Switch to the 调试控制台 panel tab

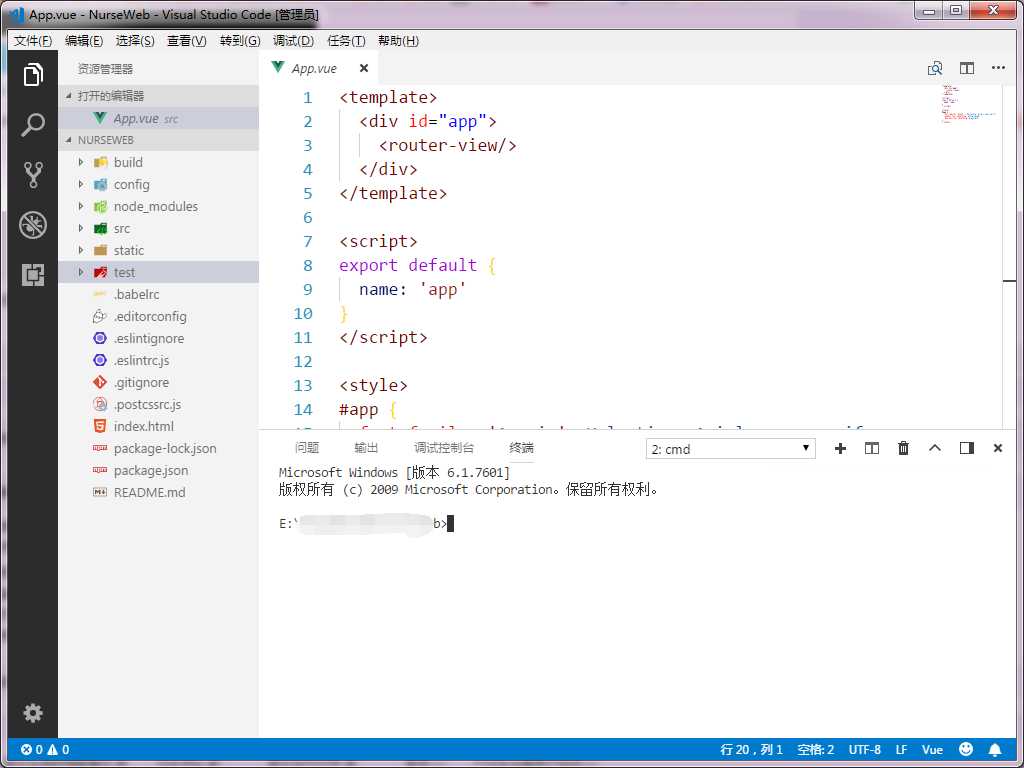pos(443,448)
